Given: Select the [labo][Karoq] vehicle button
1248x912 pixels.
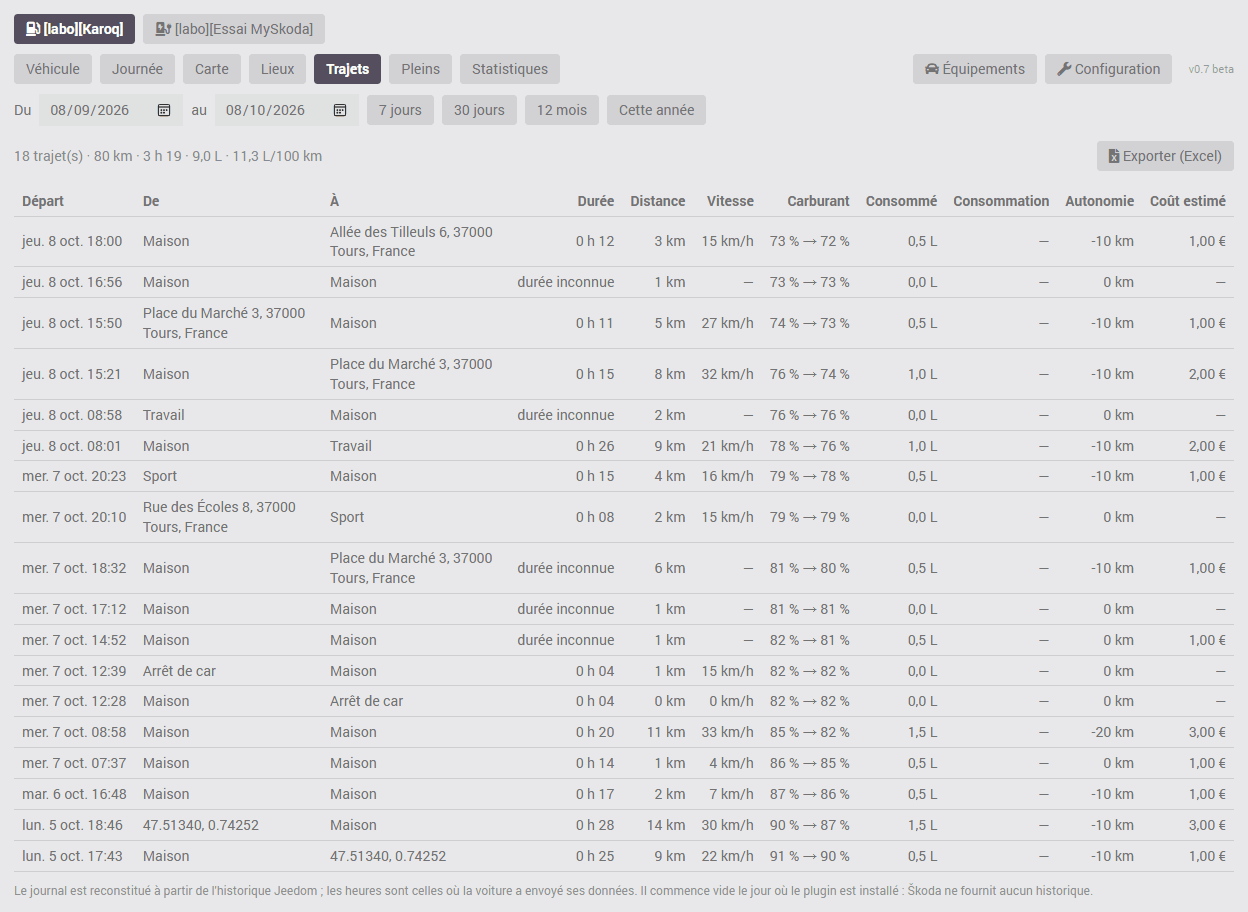Looking at the screenshot, I should (x=74, y=29).
